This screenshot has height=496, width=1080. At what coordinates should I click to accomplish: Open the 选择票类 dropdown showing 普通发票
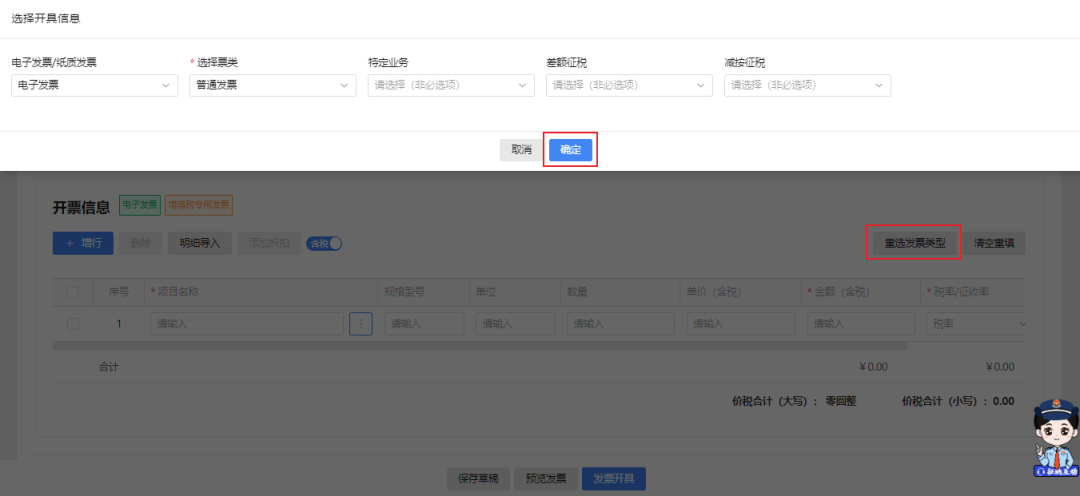click(x=273, y=85)
